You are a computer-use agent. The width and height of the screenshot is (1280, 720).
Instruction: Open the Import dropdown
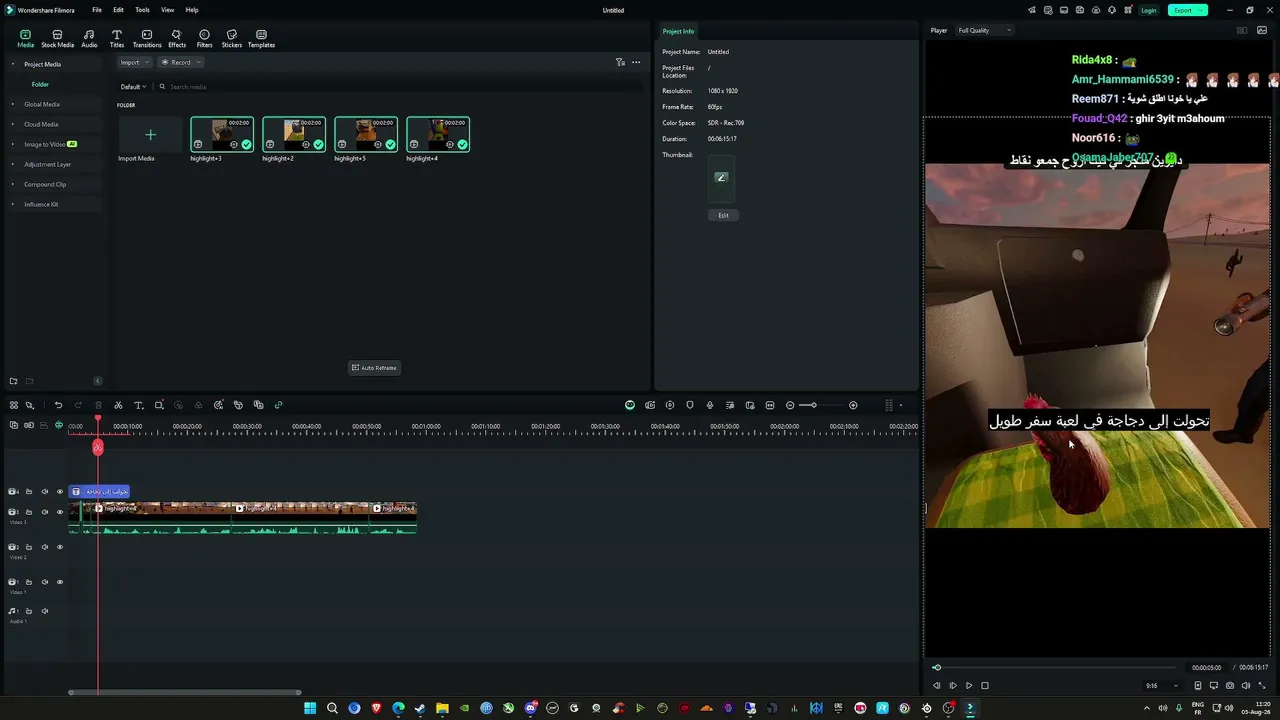[133, 62]
